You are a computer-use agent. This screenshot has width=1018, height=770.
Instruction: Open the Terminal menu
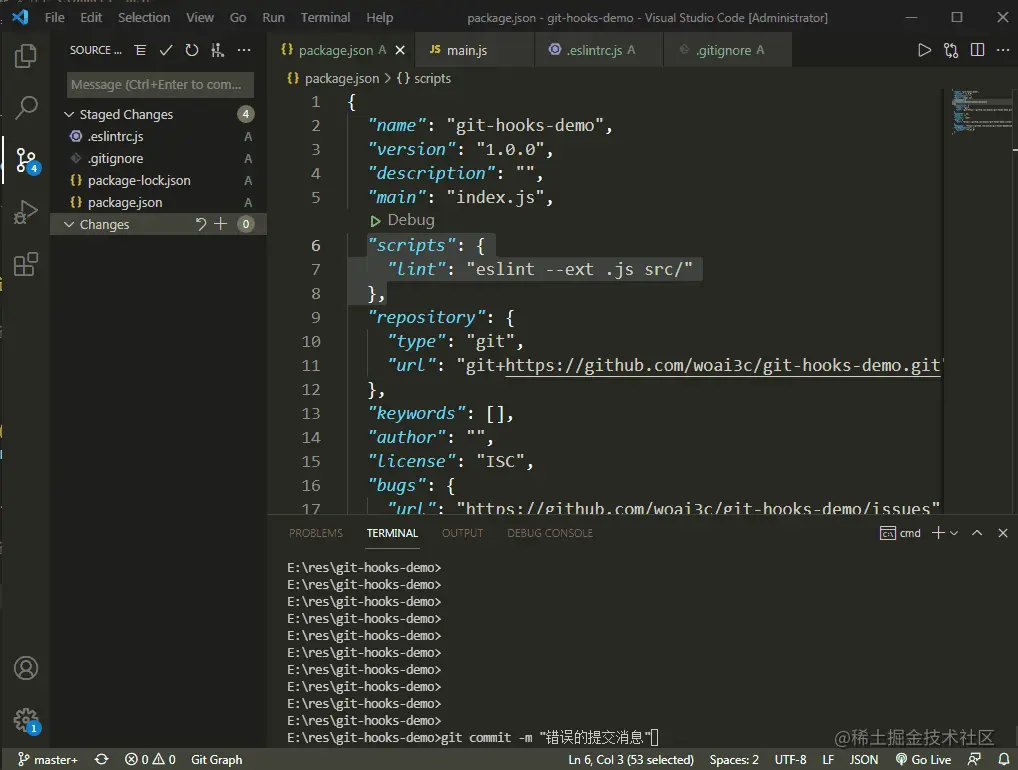(324, 17)
